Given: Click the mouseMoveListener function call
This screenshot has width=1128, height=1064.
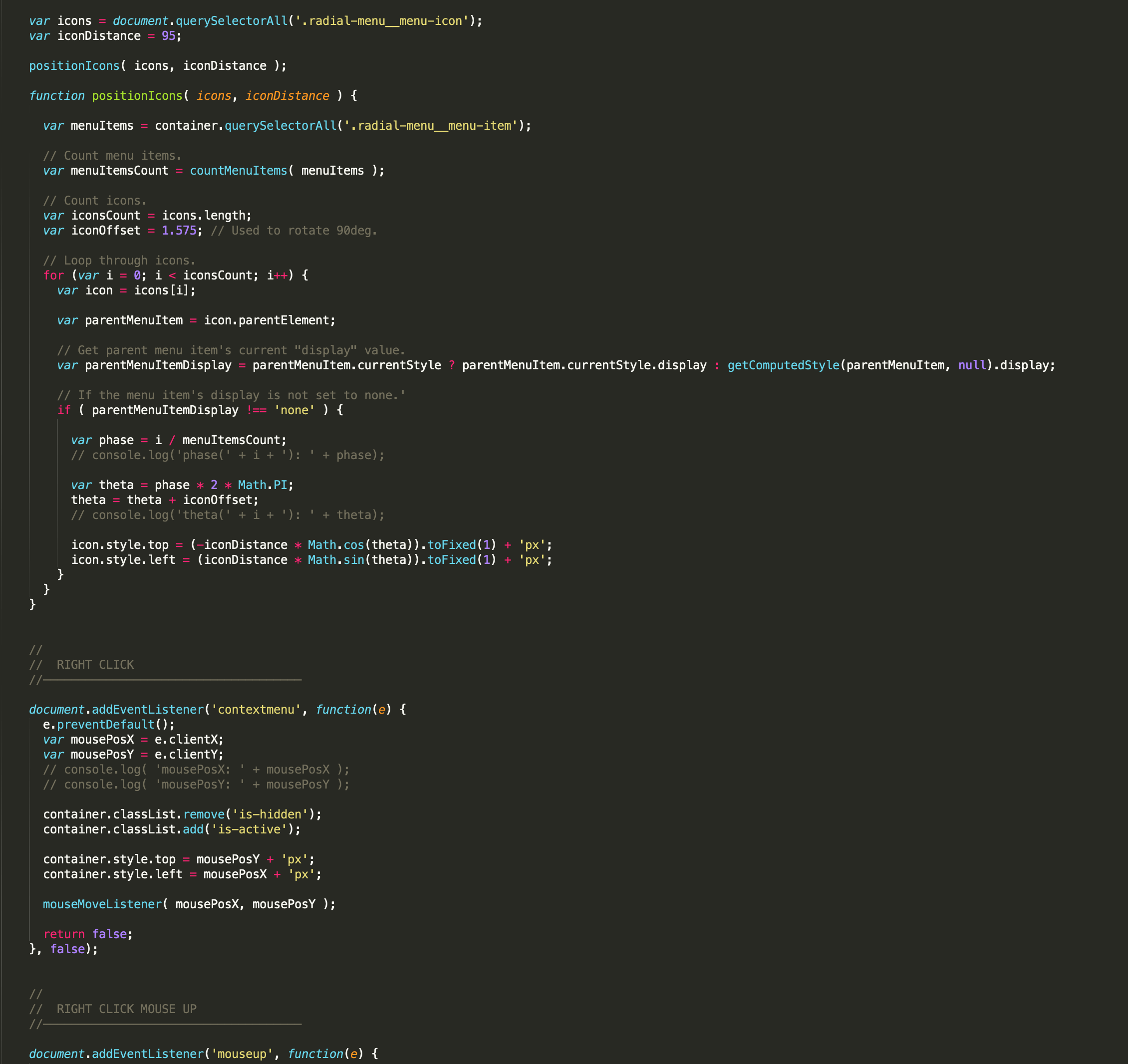Looking at the screenshot, I should [x=102, y=904].
